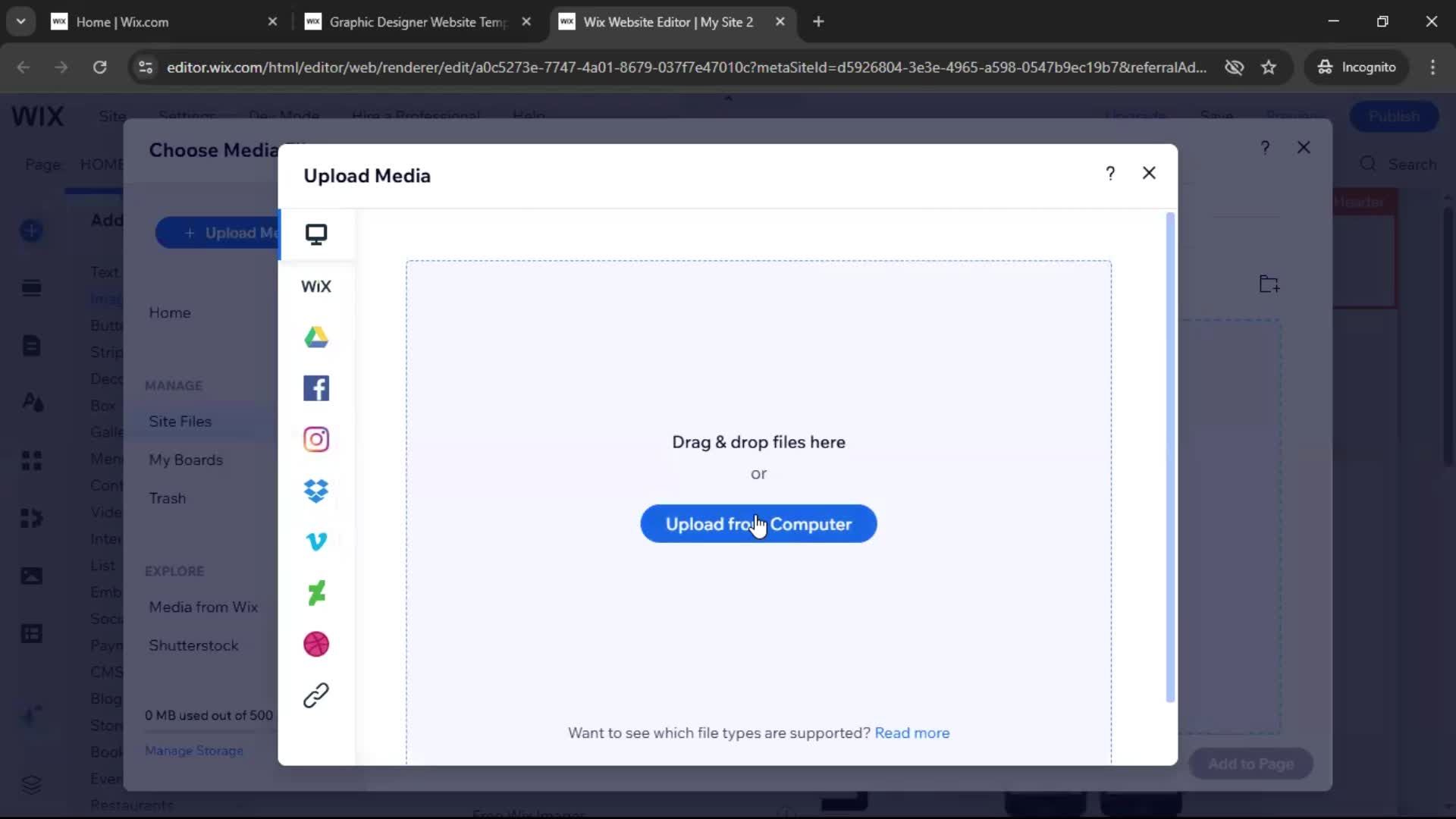Image resolution: width=1456 pixels, height=819 pixels.
Task: Open the tab search dropdown arrow
Action: 20,21
